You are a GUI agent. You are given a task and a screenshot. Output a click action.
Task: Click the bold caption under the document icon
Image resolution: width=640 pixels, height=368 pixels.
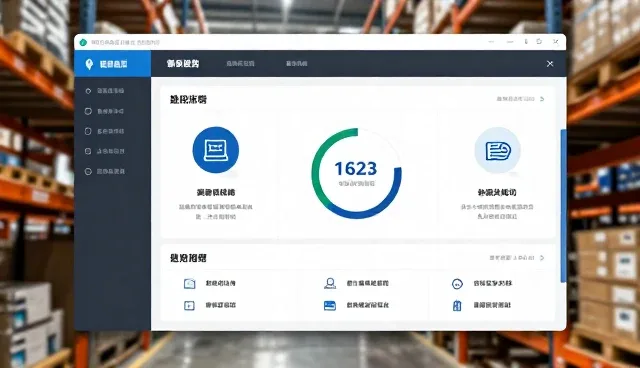[x=497, y=192]
